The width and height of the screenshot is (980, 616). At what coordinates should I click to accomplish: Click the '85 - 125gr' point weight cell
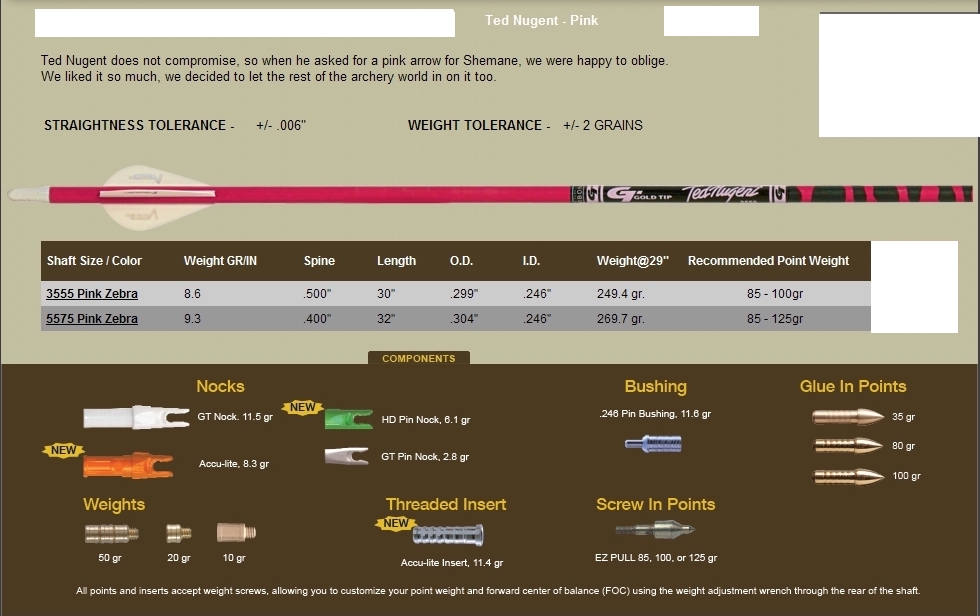(775, 319)
